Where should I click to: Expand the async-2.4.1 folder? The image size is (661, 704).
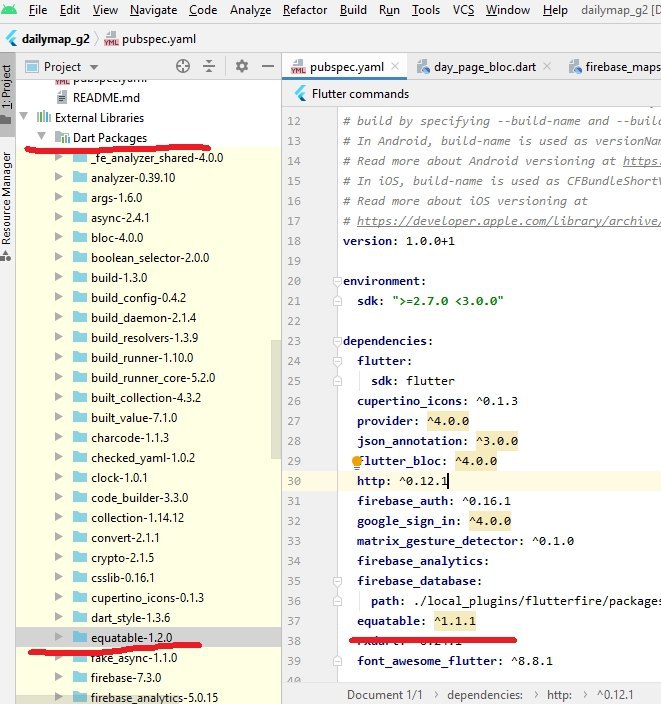(x=58, y=216)
